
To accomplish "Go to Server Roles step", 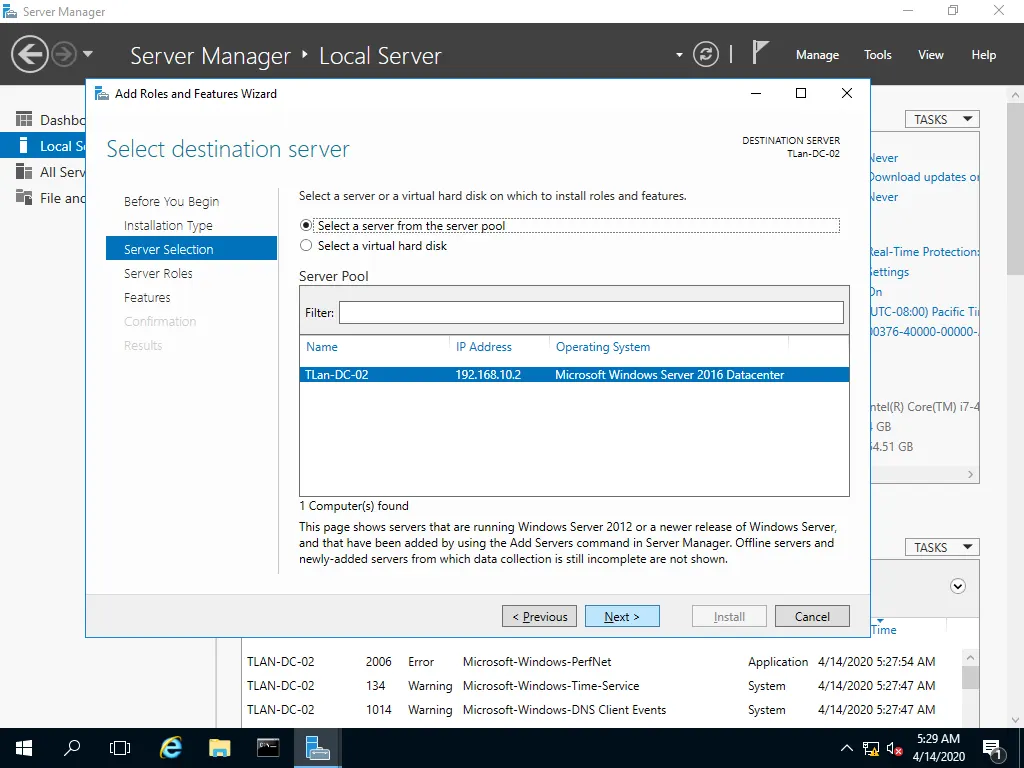I will [158, 273].
